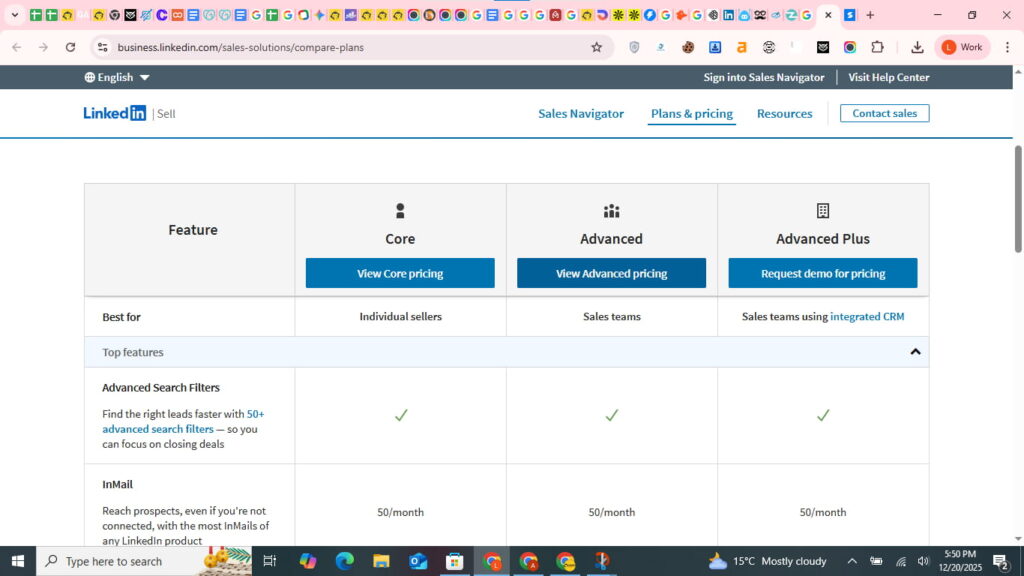Switch to the Sales Navigator tab
Image resolution: width=1024 pixels, height=576 pixels.
(x=580, y=113)
